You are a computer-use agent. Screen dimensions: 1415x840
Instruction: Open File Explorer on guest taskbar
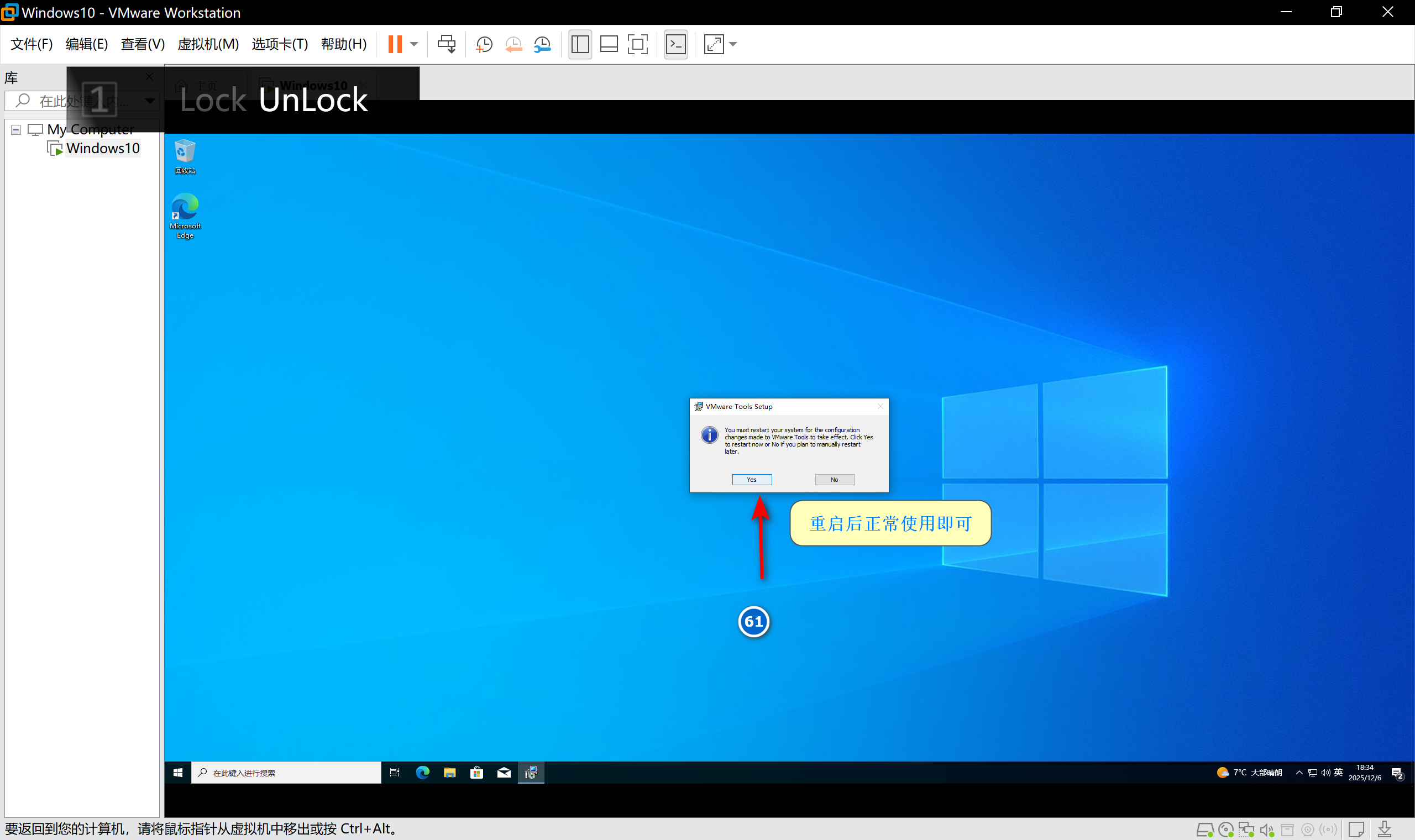[x=449, y=773]
